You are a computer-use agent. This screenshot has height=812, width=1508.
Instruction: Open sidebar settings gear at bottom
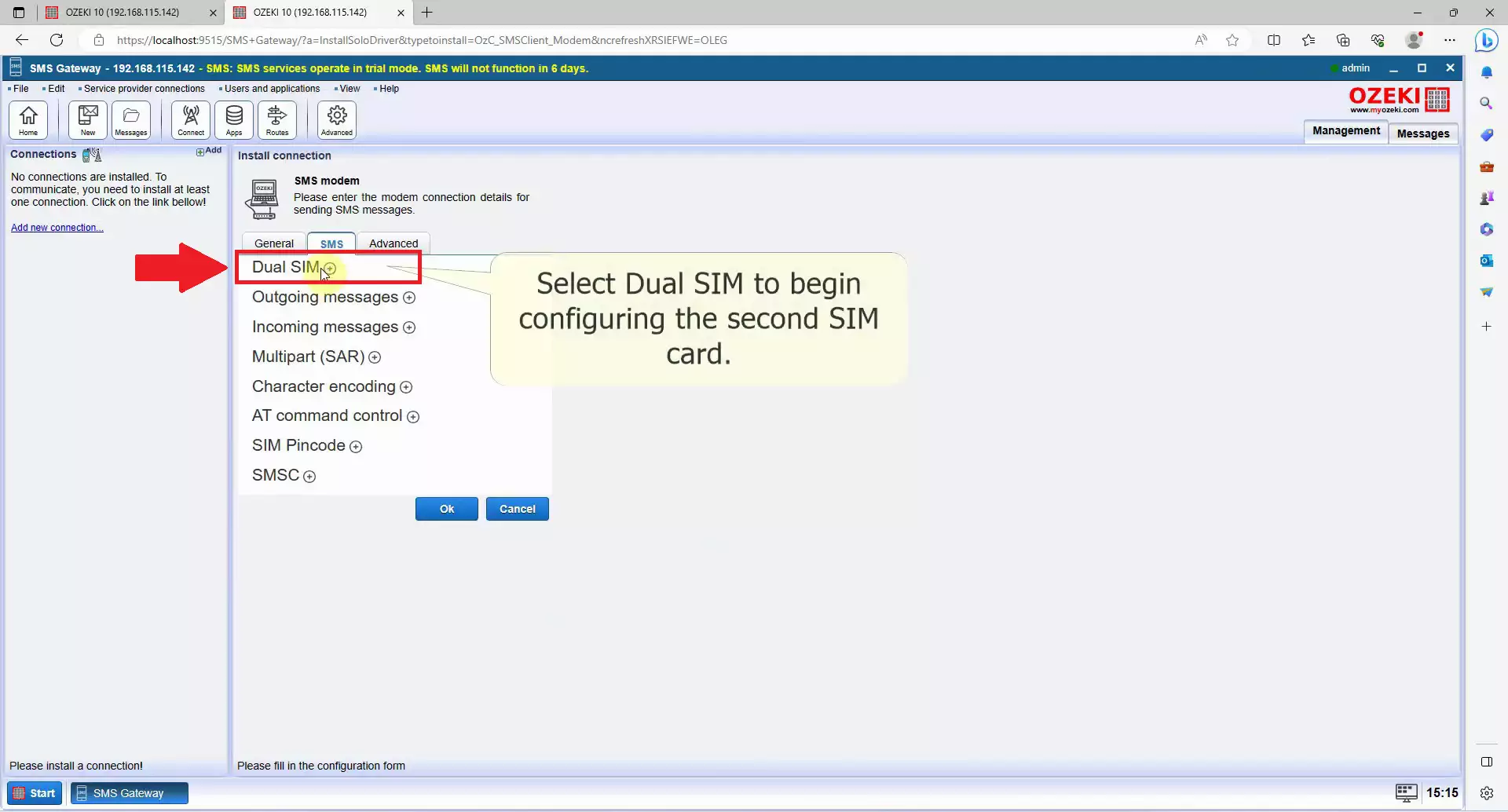pyautogui.click(x=1486, y=793)
